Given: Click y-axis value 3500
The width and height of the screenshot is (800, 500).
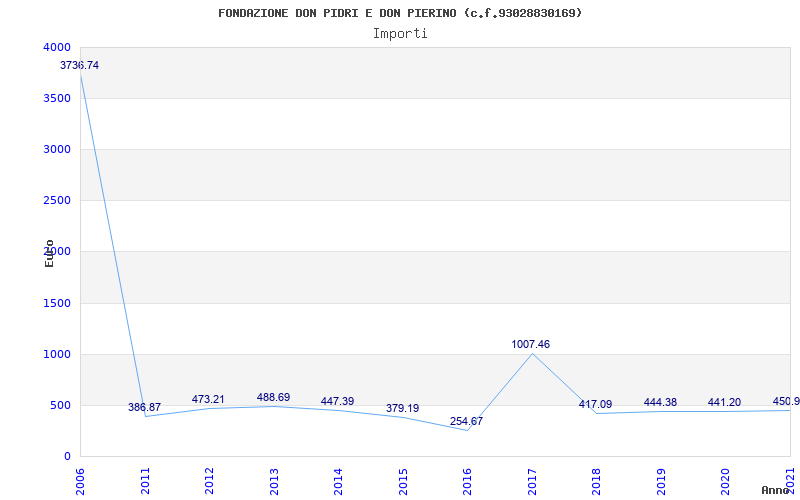Looking at the screenshot, I should click(x=57, y=98).
